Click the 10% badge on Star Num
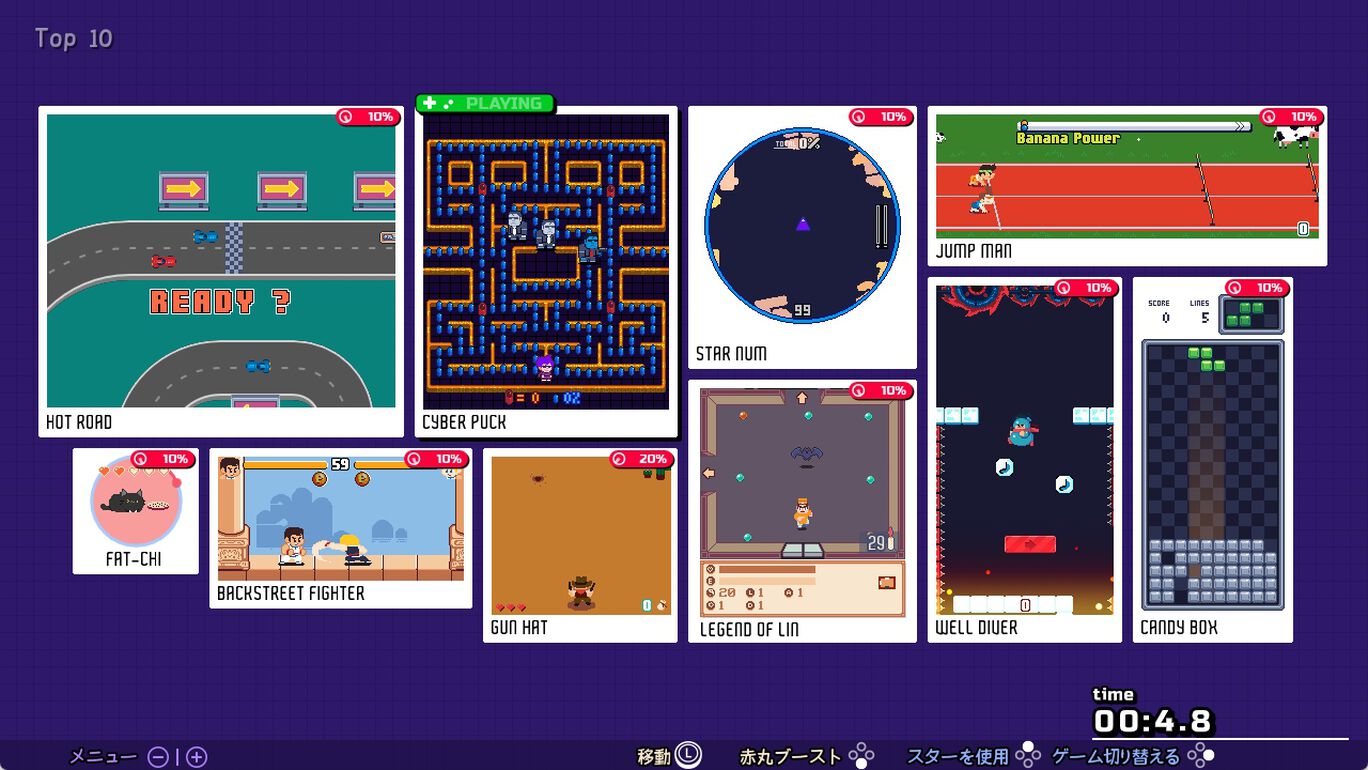Image resolution: width=1368 pixels, height=770 pixels. point(881,117)
